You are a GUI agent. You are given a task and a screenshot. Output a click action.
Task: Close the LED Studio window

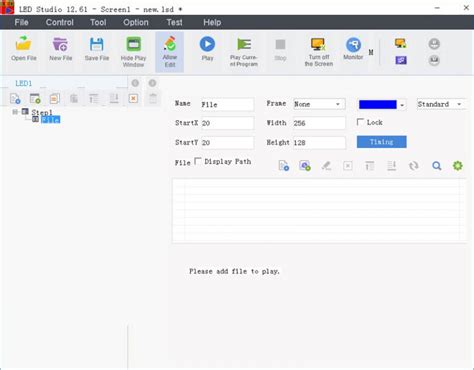click(466, 8)
